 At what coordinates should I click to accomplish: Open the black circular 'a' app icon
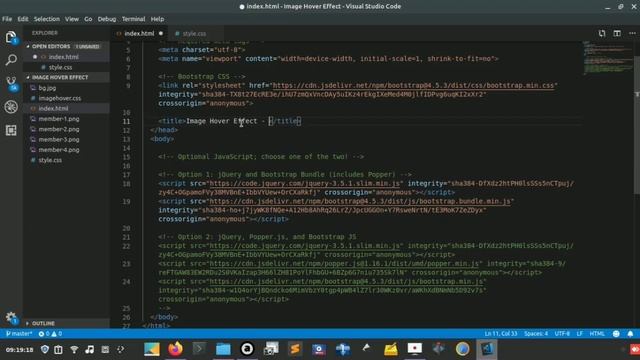point(247,349)
